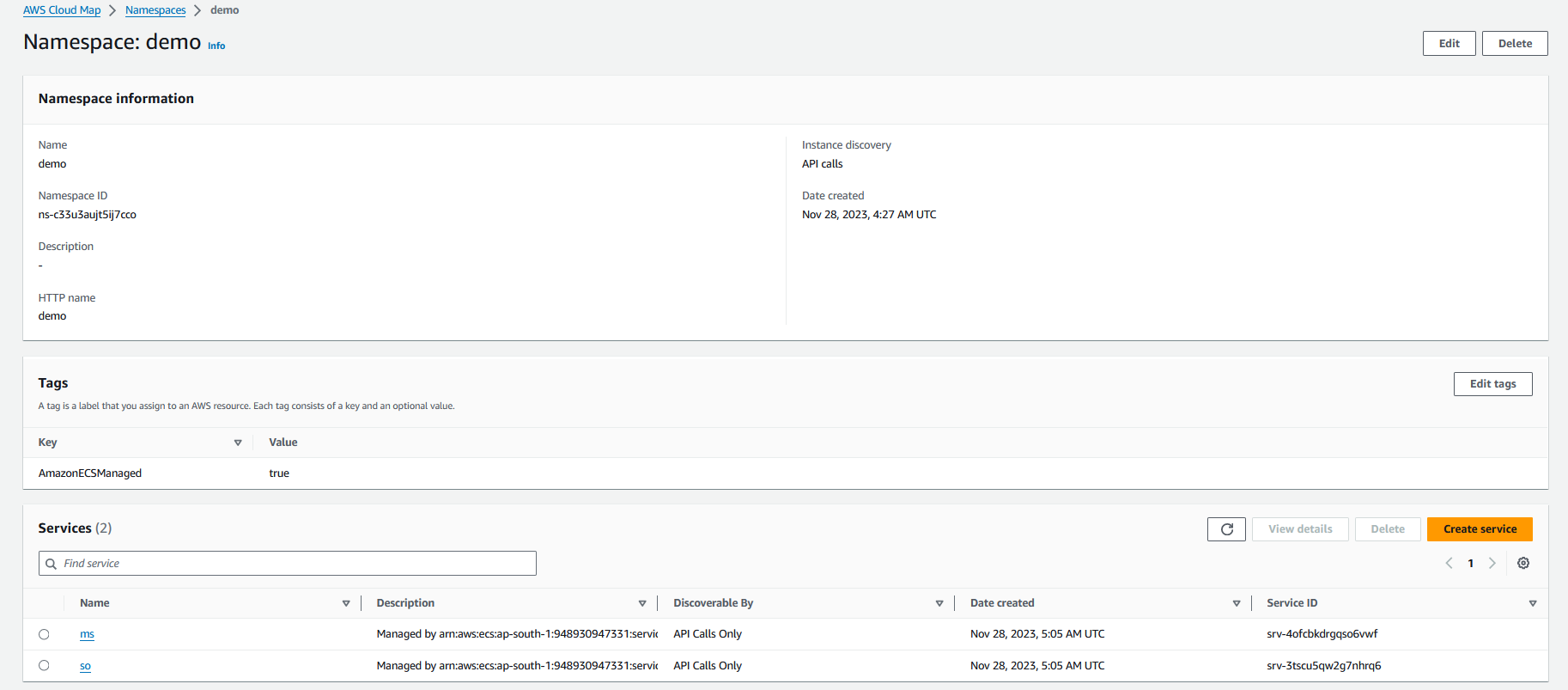Go to next page of services
This screenshot has height=690, width=1568.
point(1492,564)
